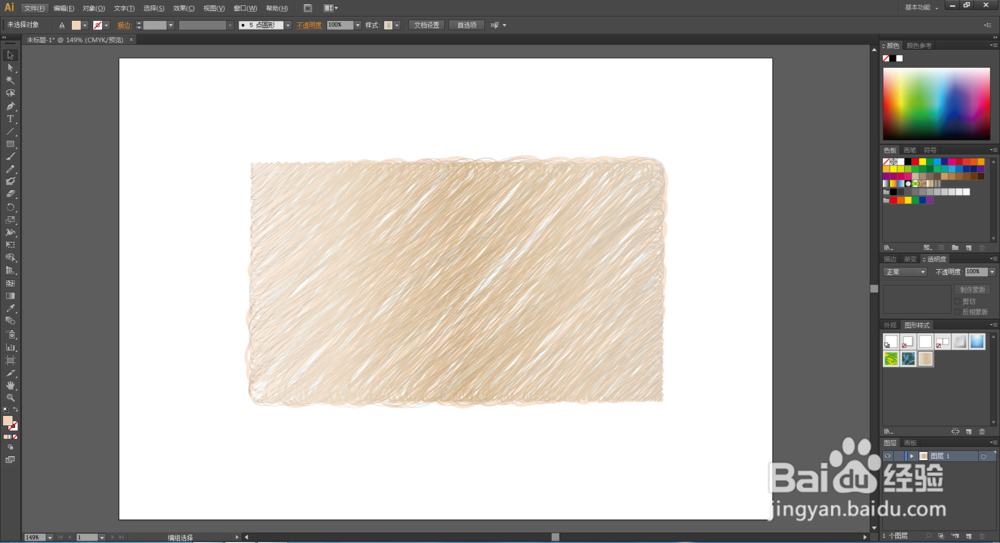Click target circle of 图层 1
The width and height of the screenshot is (1000, 543).
(x=983, y=456)
